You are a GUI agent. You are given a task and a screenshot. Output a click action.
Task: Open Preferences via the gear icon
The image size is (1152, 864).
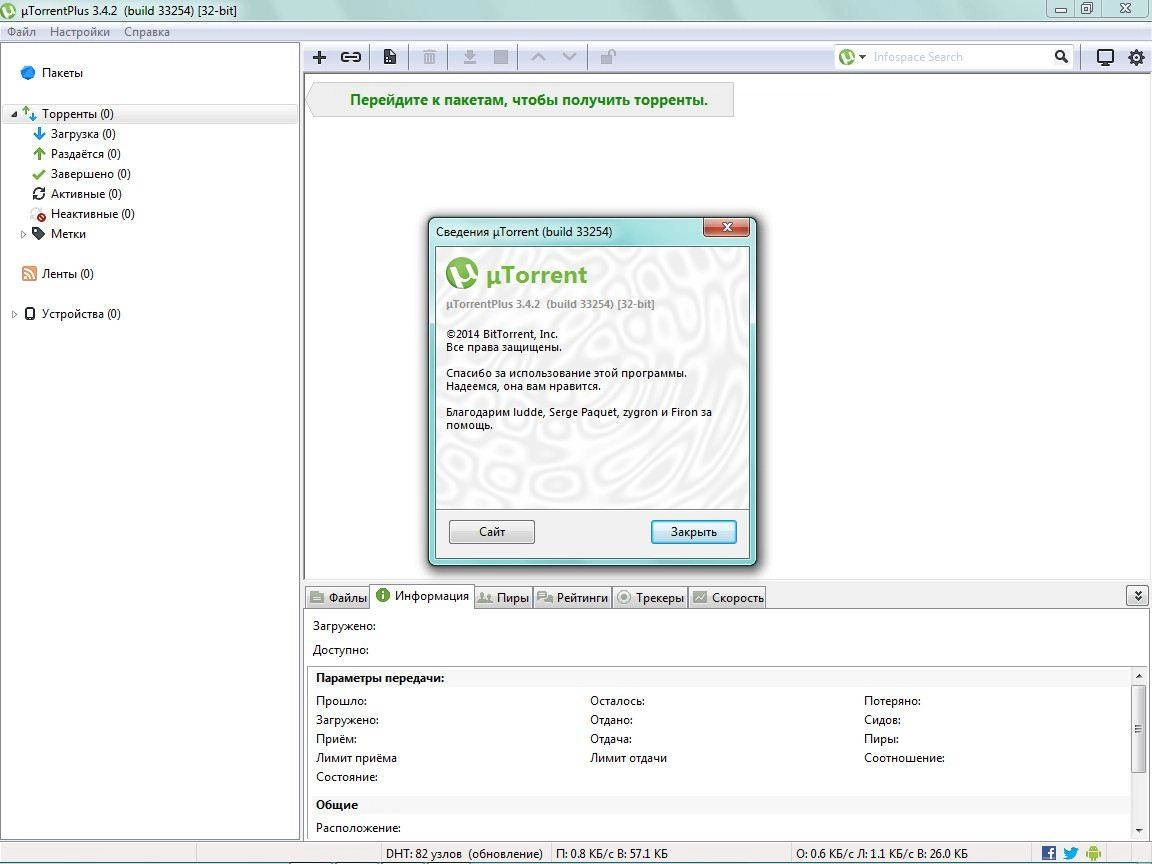[x=1137, y=57]
